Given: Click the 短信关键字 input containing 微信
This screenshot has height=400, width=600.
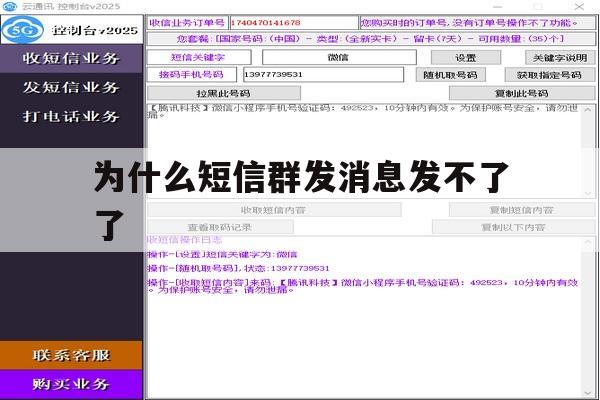Looking at the screenshot, I should [339, 57].
